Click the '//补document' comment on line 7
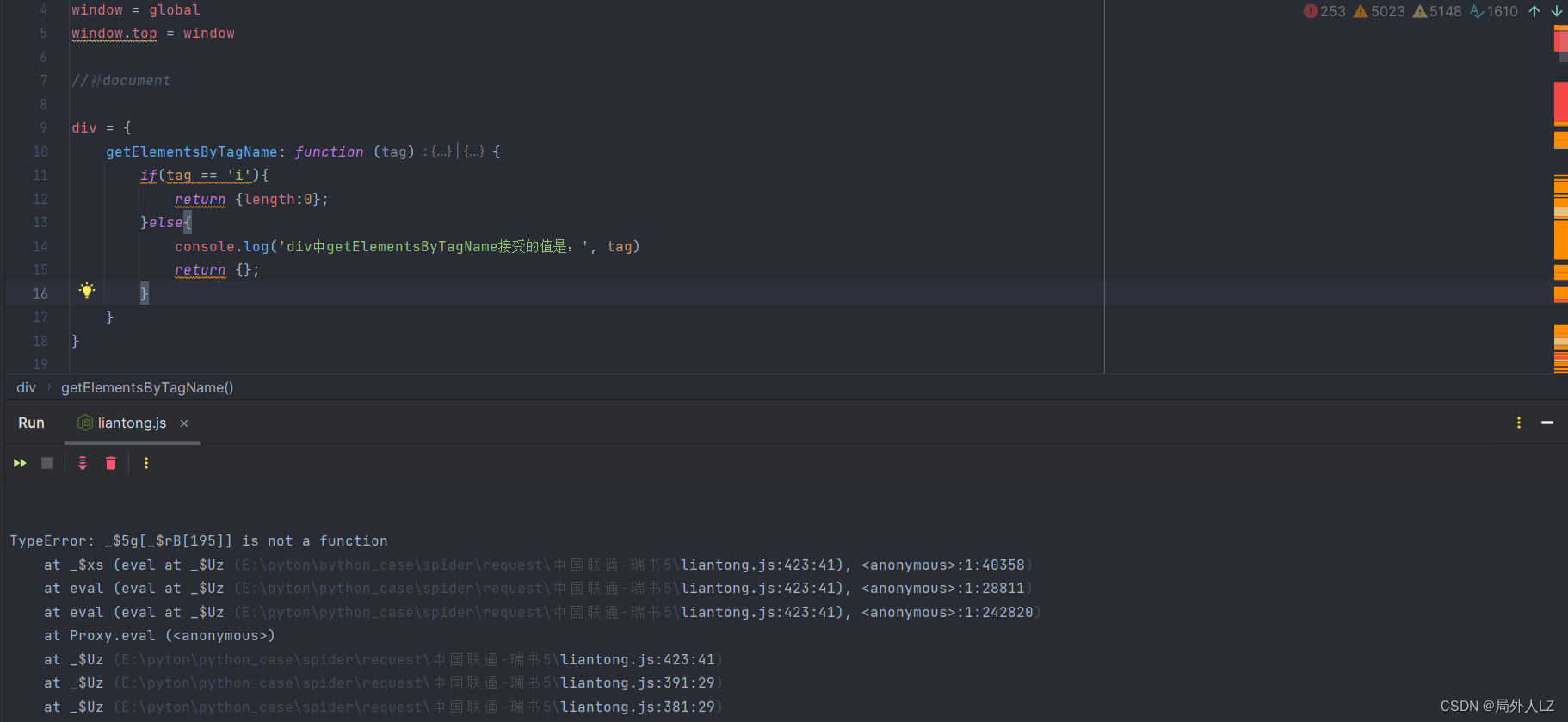The height and width of the screenshot is (722, 1568). click(121, 81)
